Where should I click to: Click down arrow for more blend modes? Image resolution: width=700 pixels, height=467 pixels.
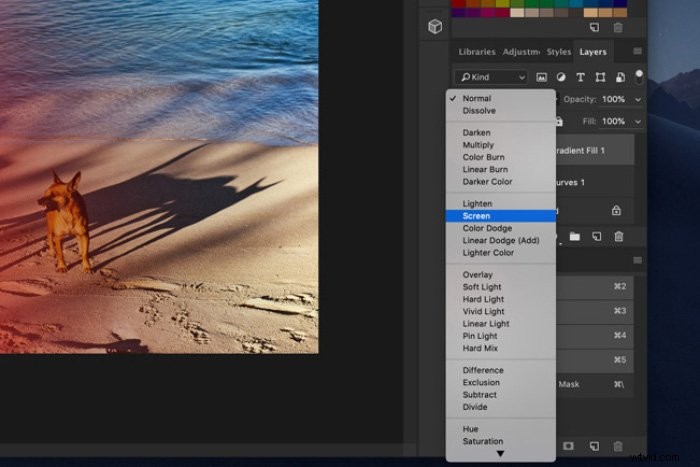click(x=500, y=454)
